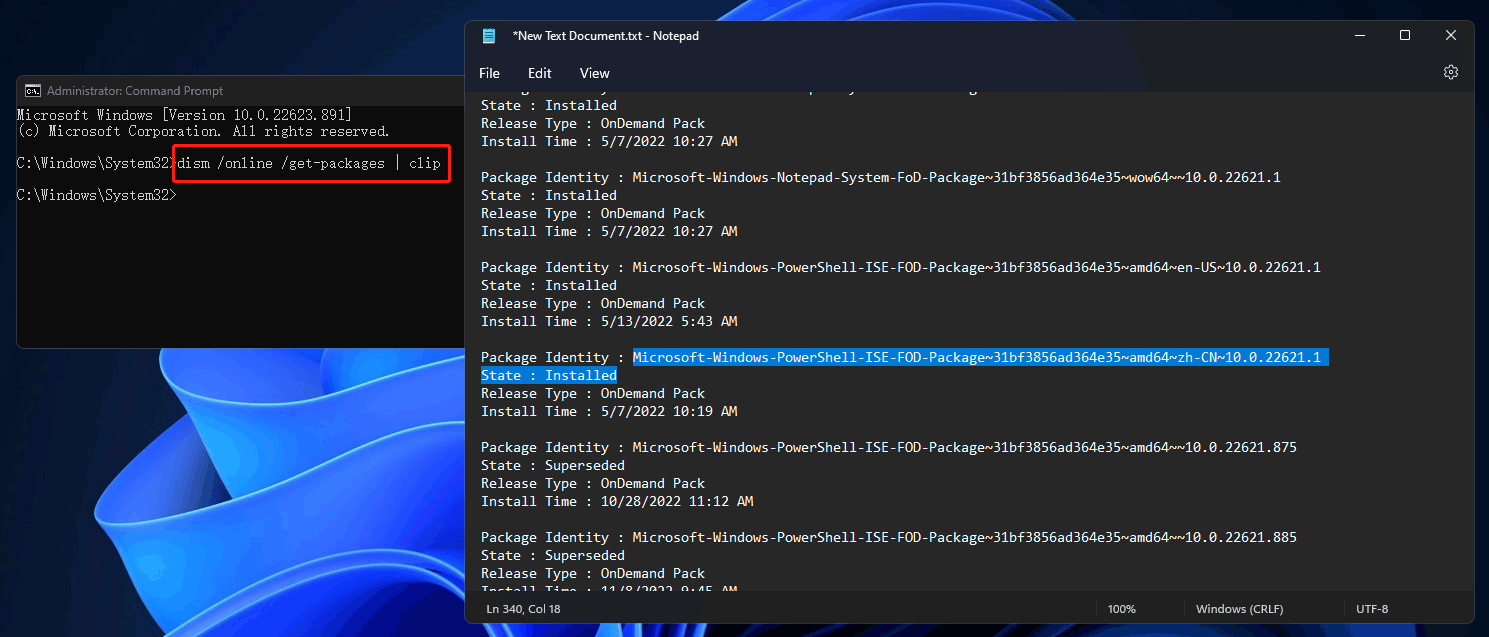Image resolution: width=1489 pixels, height=637 pixels.
Task: Open Notepad settings via the gear icon
Action: tap(1451, 72)
